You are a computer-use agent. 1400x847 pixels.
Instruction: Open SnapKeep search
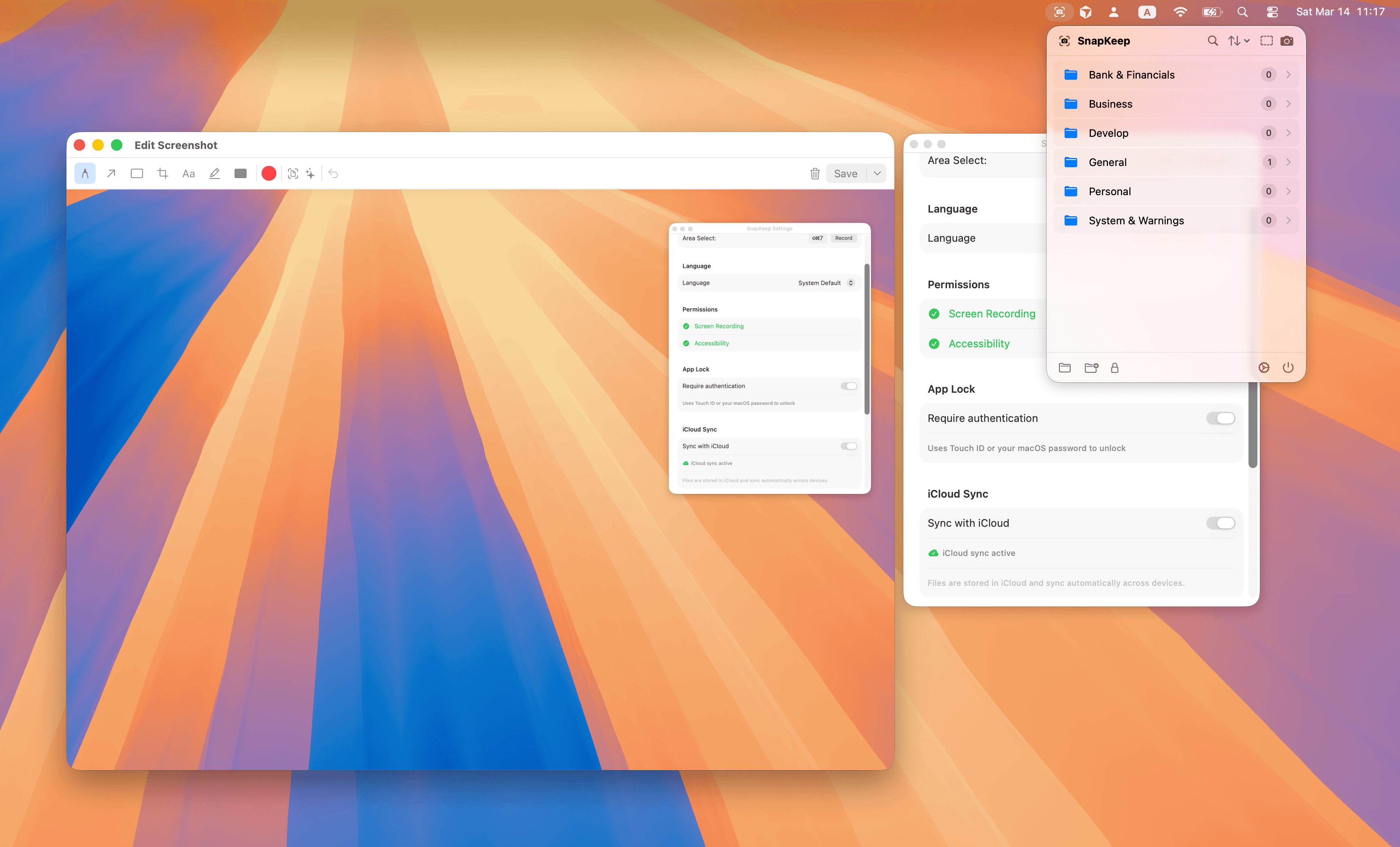click(x=1213, y=40)
